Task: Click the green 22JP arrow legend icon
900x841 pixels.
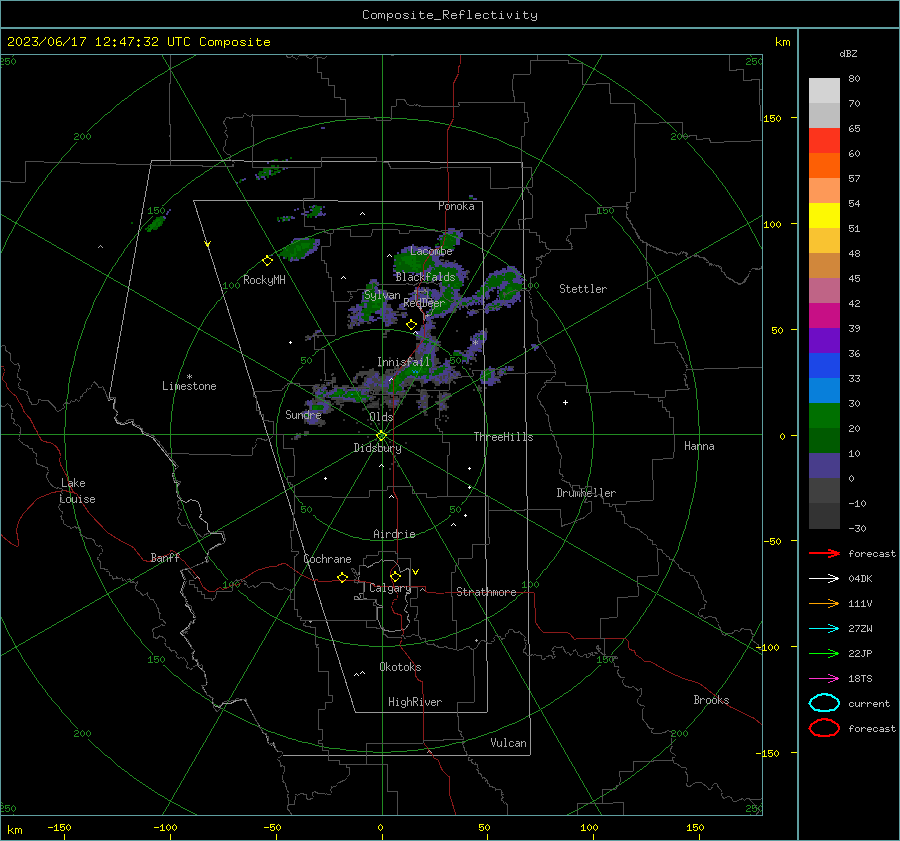Action: point(824,653)
